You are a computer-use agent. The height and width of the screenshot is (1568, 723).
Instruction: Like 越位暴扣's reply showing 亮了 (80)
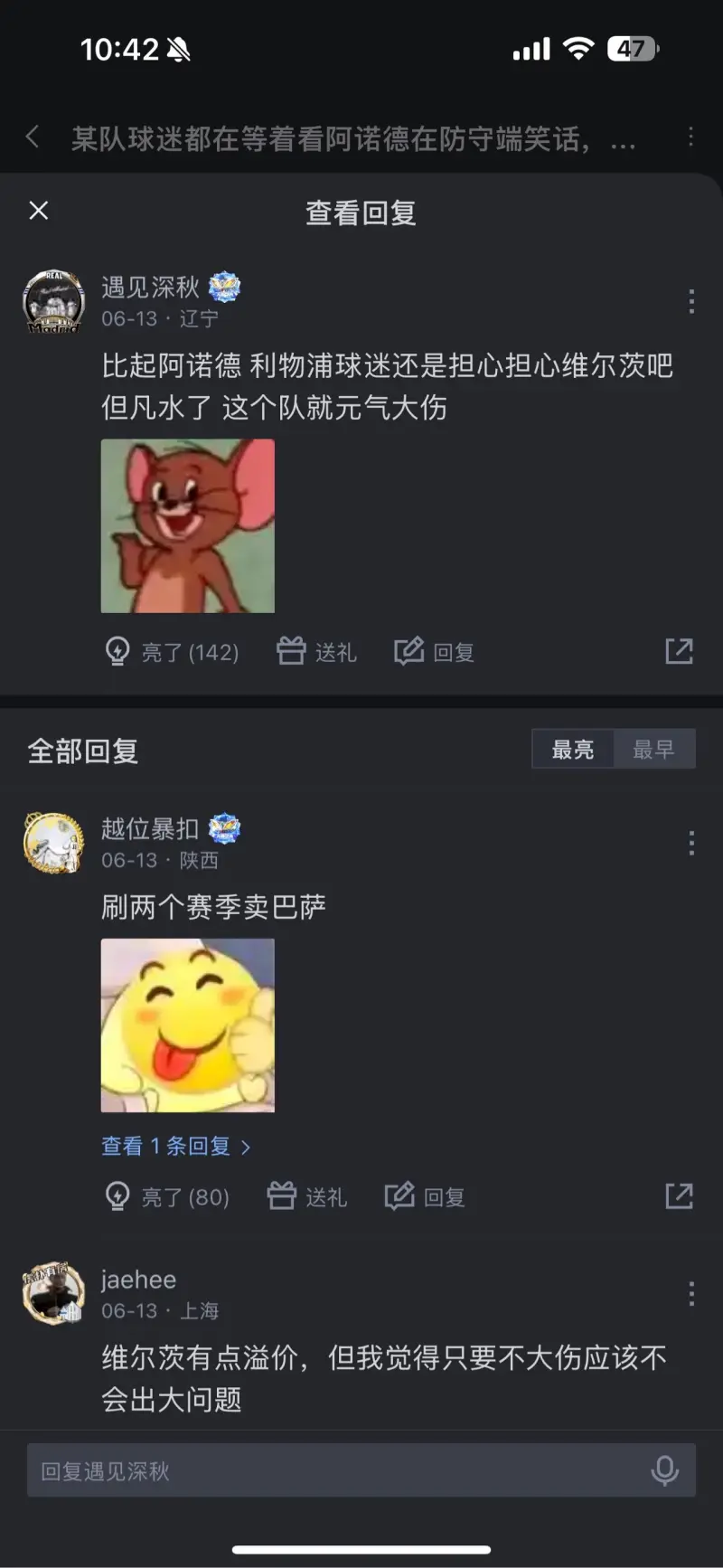[x=167, y=1197]
